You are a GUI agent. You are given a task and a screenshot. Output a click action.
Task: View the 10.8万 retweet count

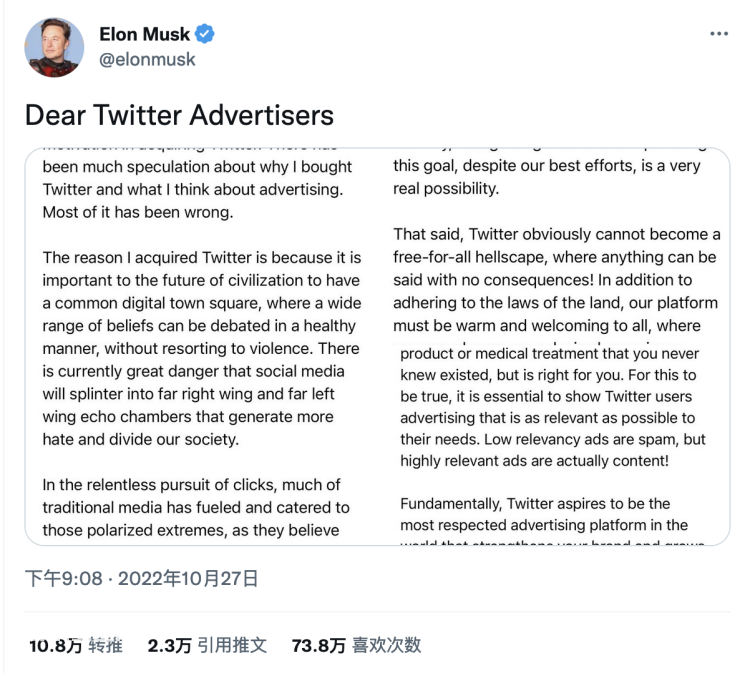click(55, 645)
